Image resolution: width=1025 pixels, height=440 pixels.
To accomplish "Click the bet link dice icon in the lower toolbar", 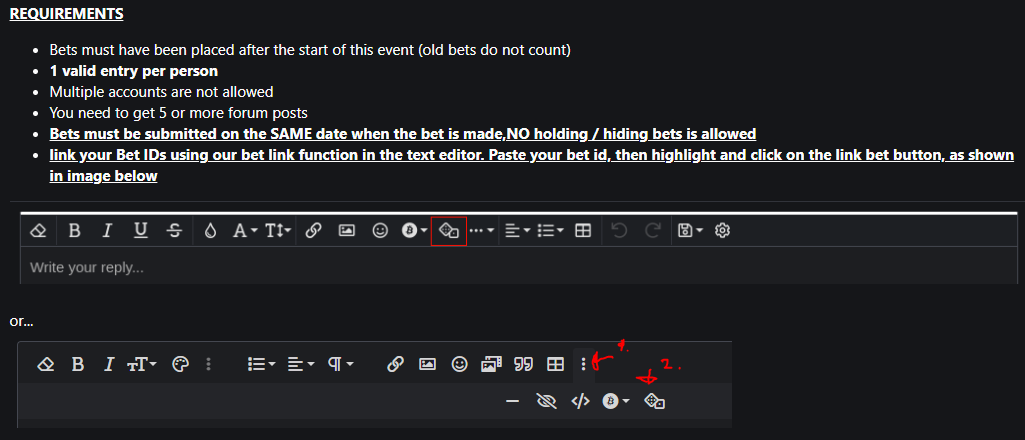I will point(655,402).
